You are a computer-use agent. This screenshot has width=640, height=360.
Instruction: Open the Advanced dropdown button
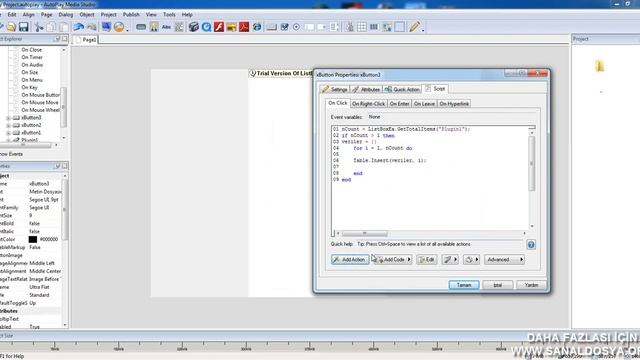tap(504, 260)
